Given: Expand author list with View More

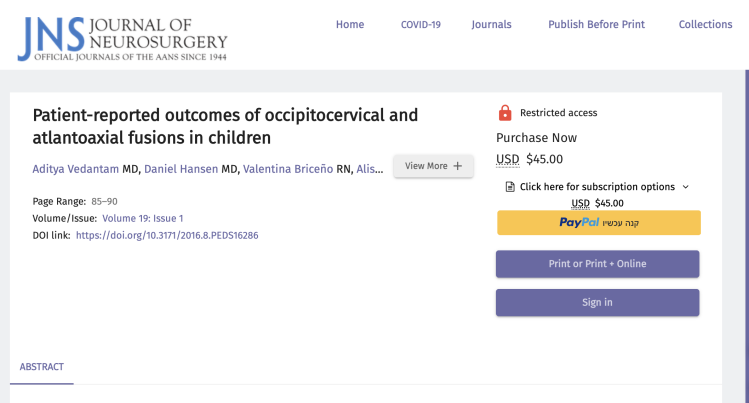Looking at the screenshot, I should click(433, 166).
